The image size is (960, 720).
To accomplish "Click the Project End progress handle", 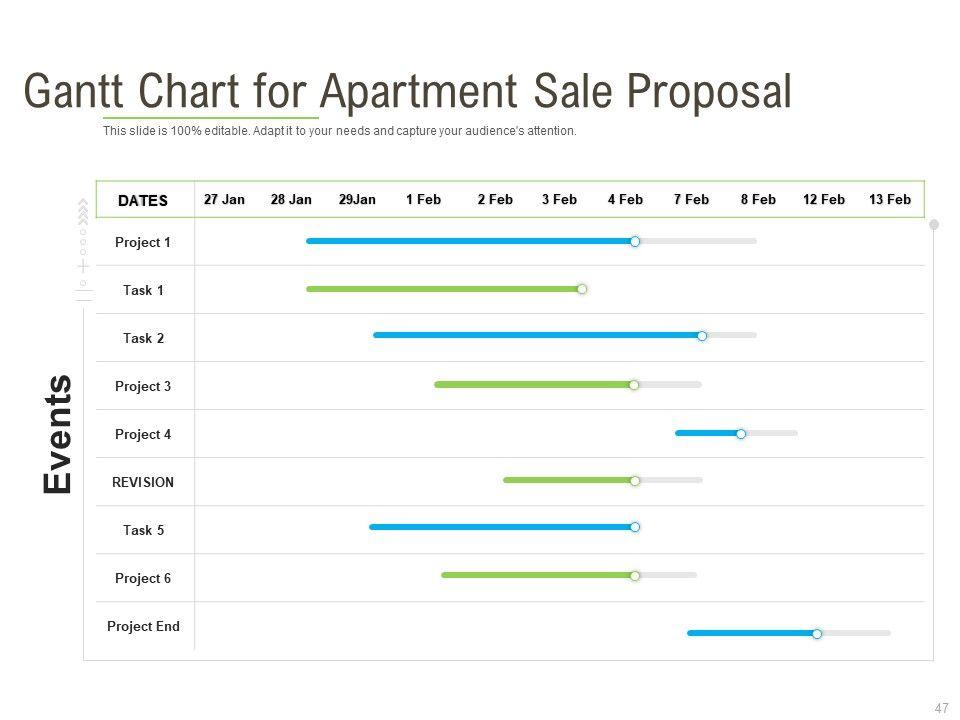I will (817, 633).
